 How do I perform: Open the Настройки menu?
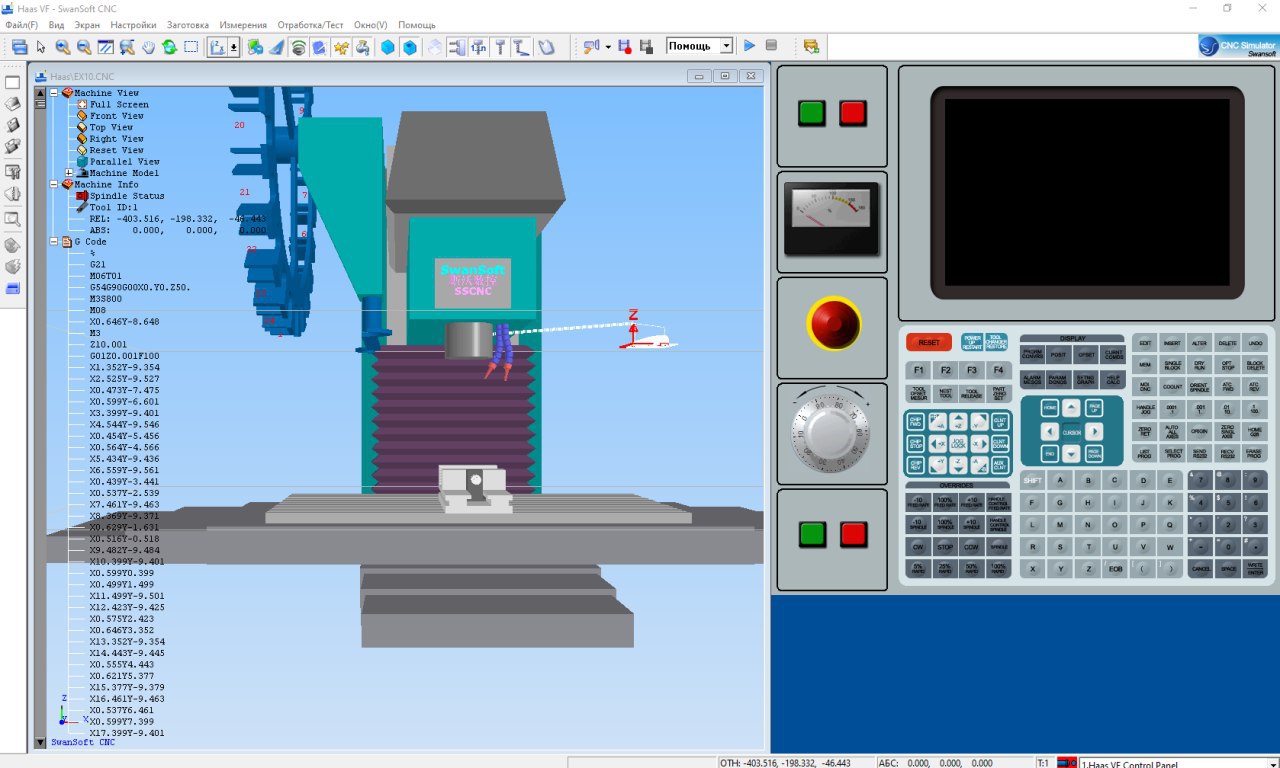(x=133, y=25)
